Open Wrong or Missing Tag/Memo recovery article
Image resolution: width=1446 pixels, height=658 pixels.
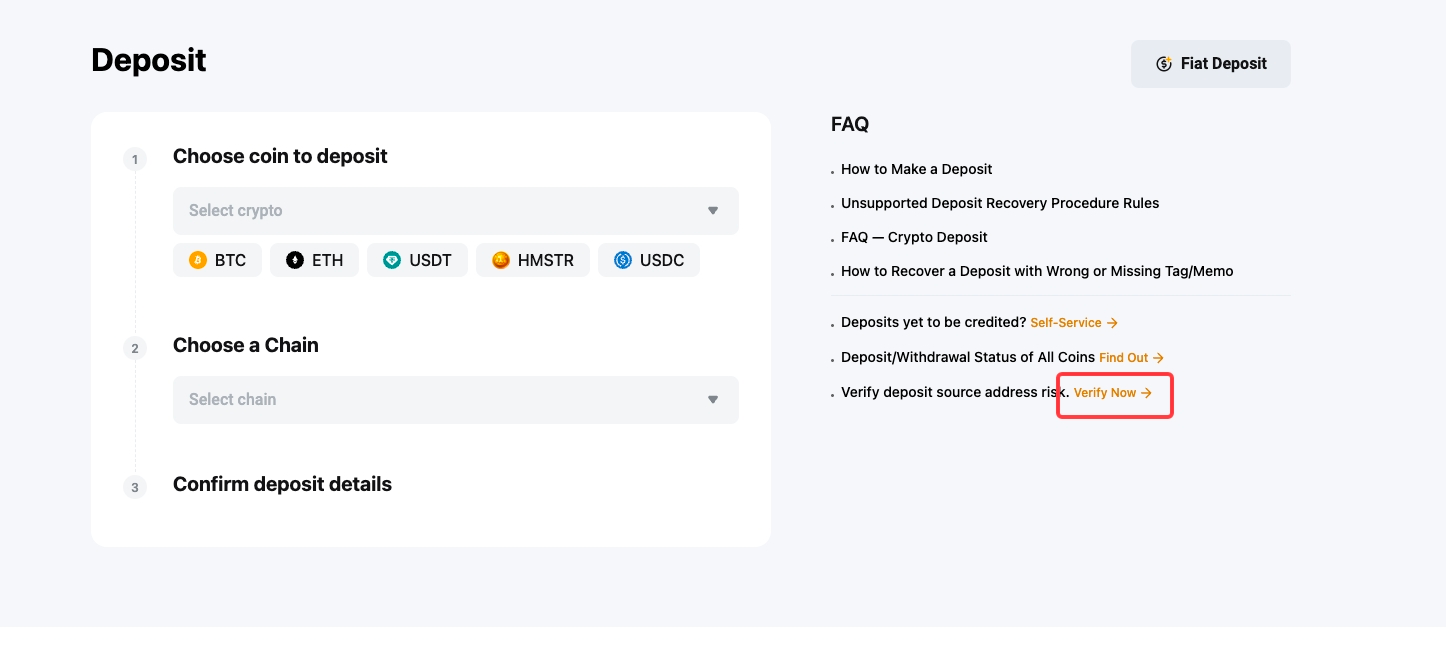click(x=1037, y=271)
